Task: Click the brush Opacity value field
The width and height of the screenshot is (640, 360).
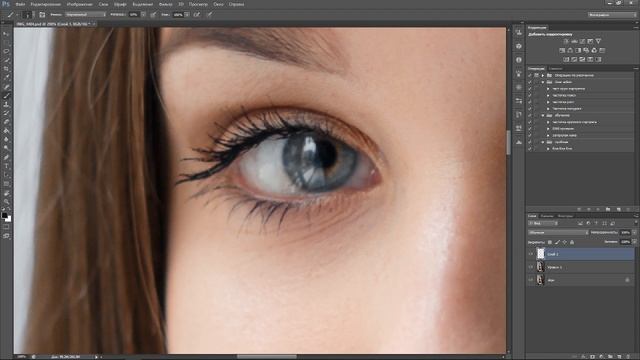Action: pyautogui.click(x=134, y=14)
